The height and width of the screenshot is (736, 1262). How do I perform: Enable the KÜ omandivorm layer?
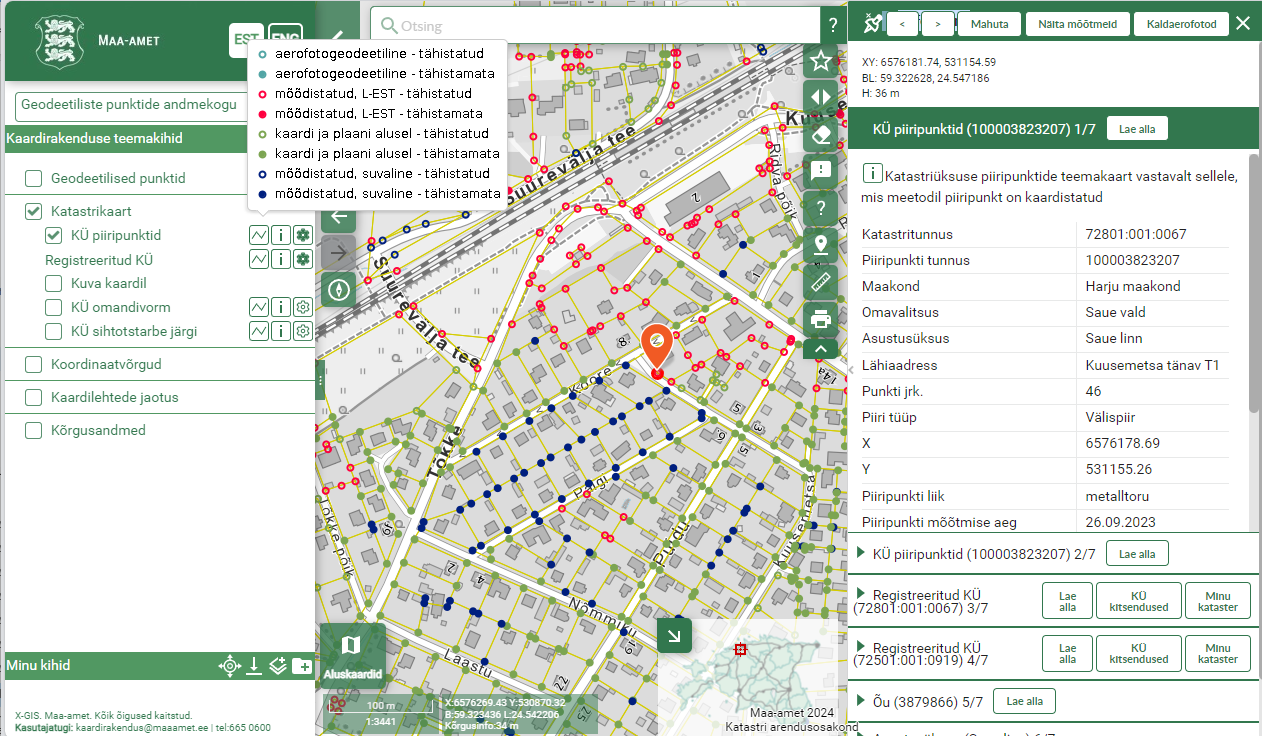click(54, 307)
